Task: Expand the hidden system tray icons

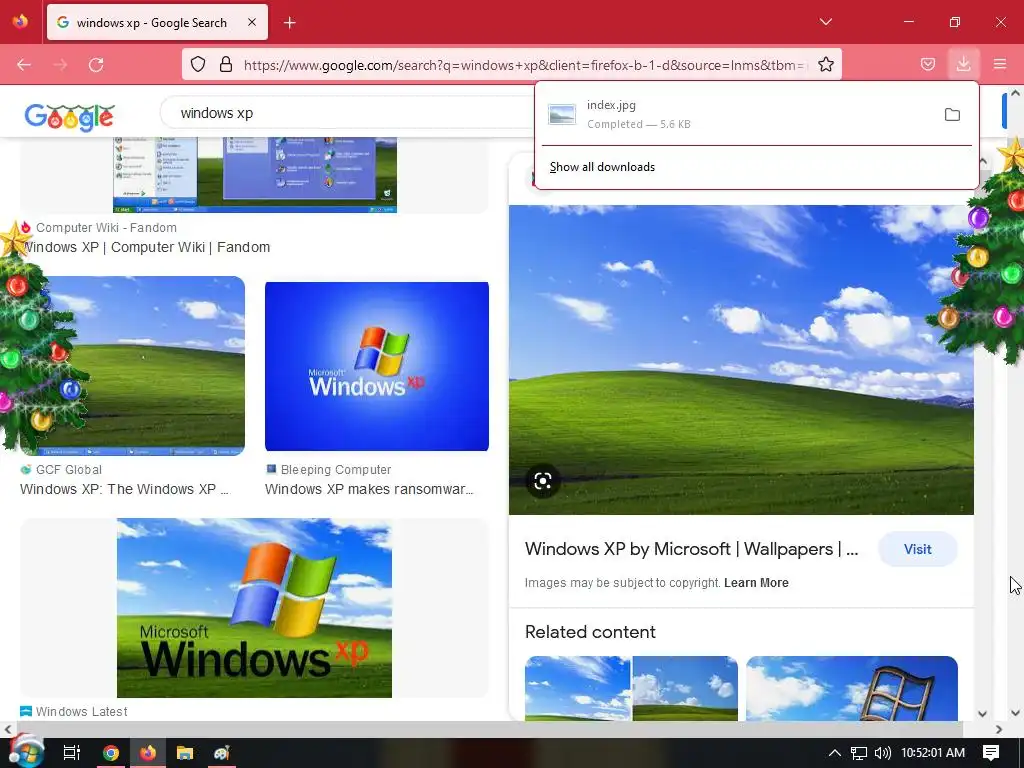Action: [x=835, y=753]
